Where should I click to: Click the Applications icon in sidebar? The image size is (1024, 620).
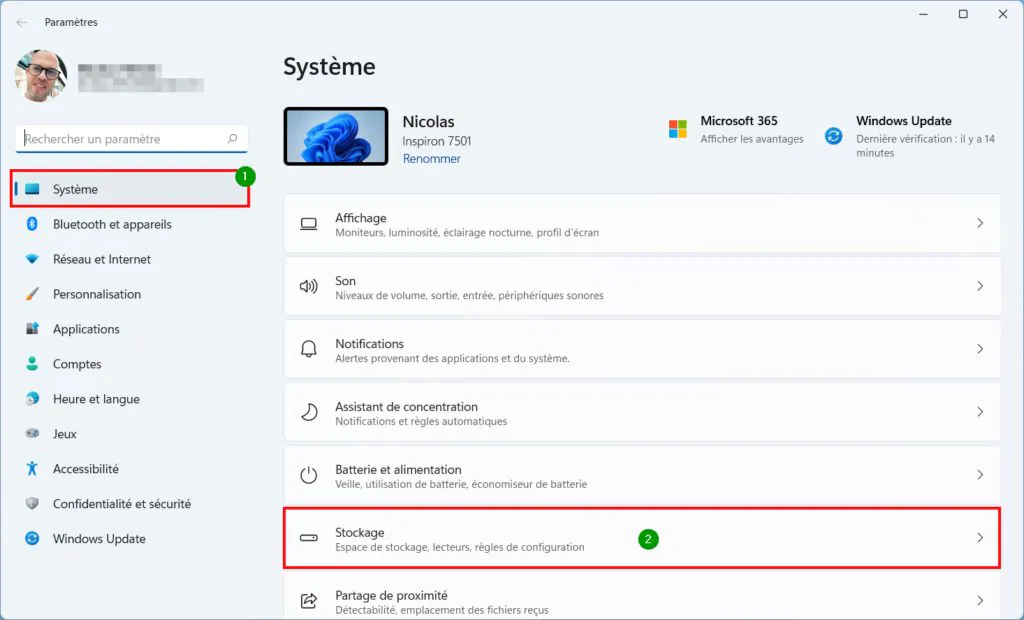coord(32,329)
